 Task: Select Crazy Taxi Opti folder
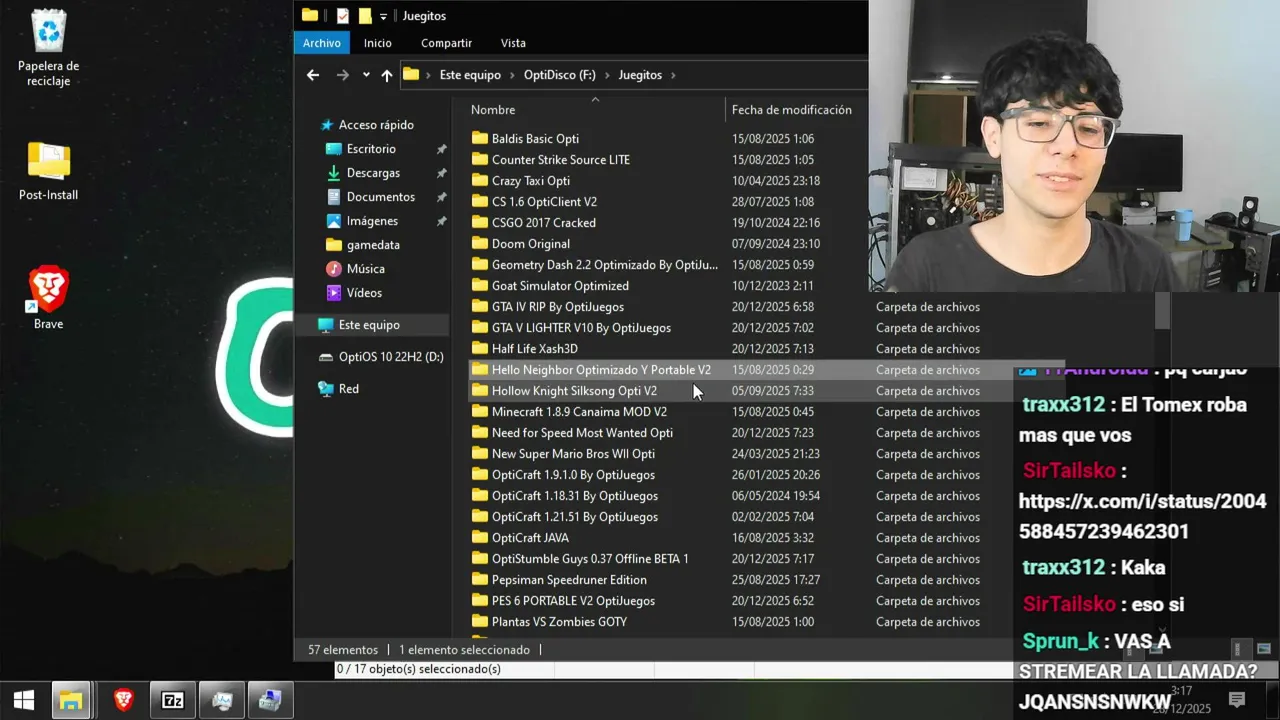530,181
